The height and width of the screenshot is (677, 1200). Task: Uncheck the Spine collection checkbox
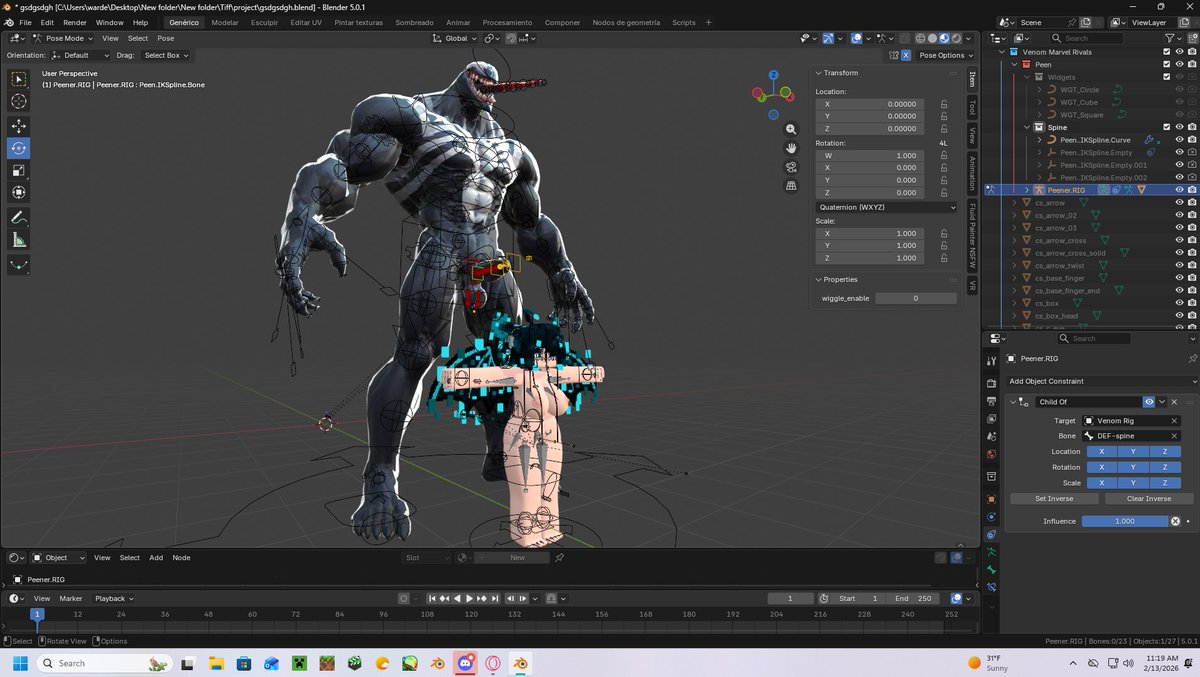point(1166,127)
